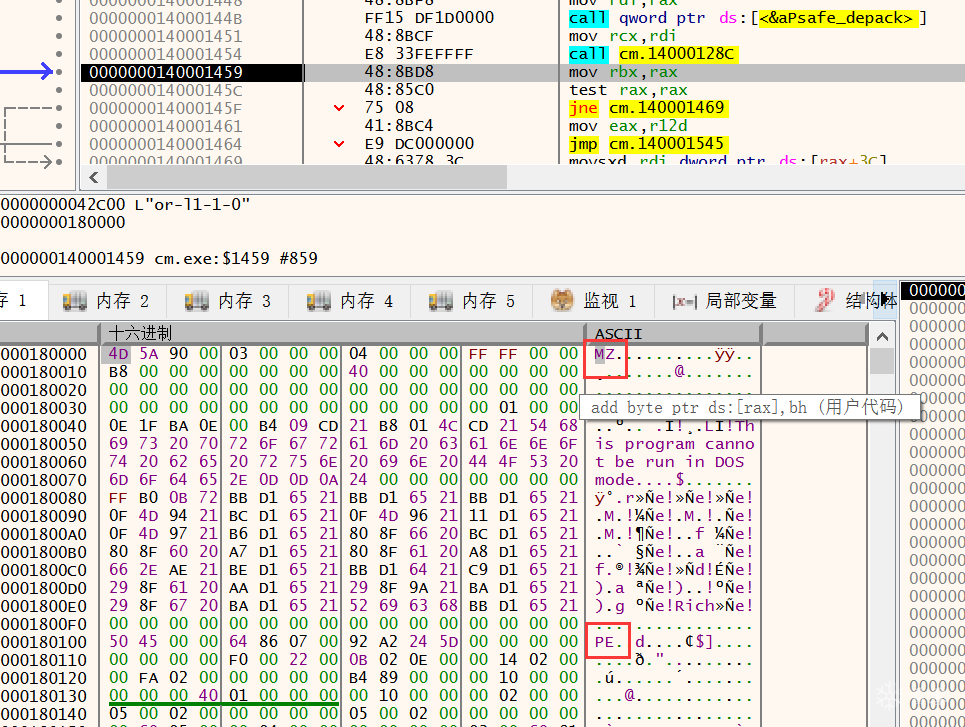Click highlighted address 0000000140001459
The width and height of the screenshot is (965, 727).
(166, 72)
